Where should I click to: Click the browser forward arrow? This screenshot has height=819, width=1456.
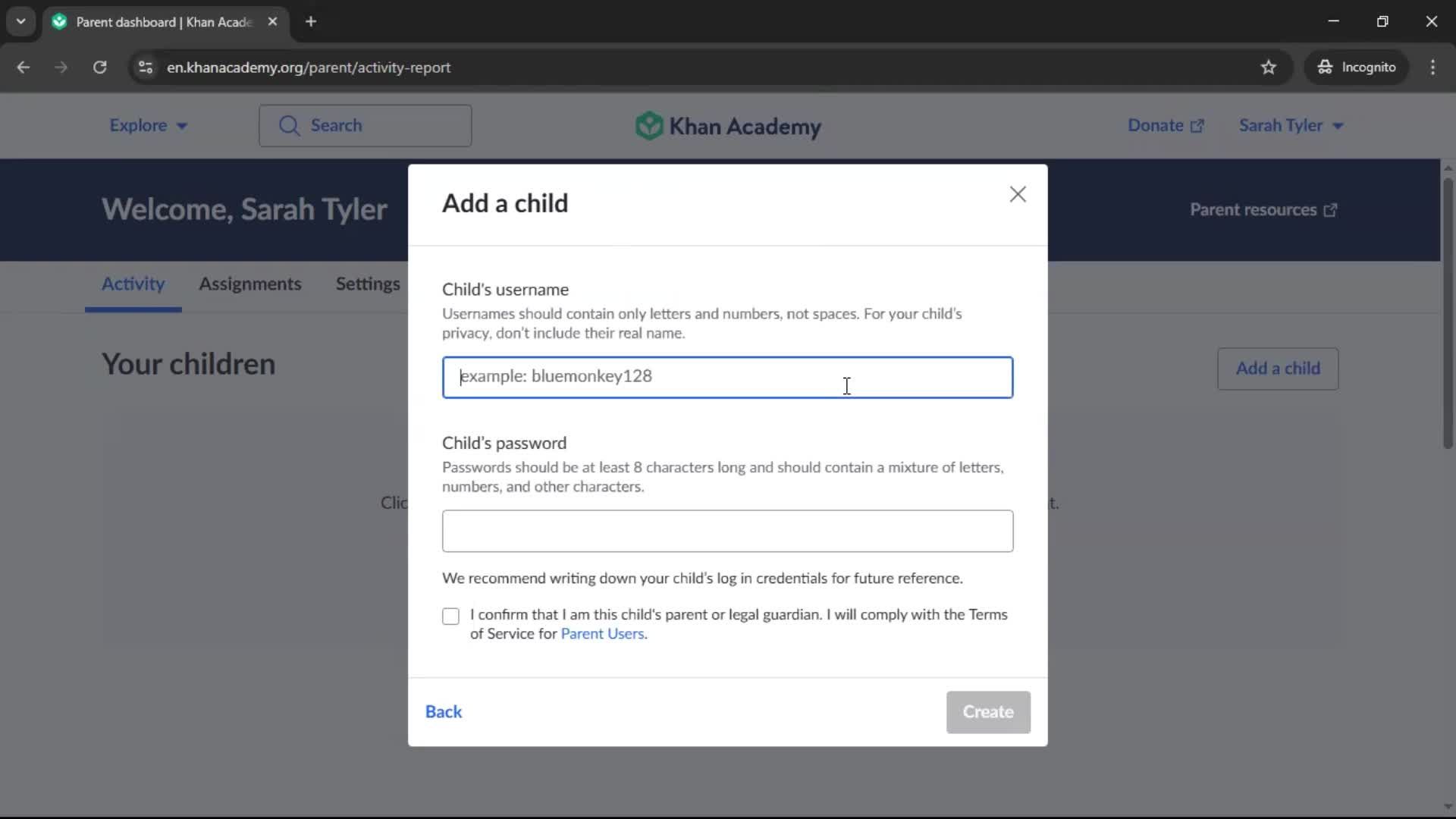click(61, 67)
